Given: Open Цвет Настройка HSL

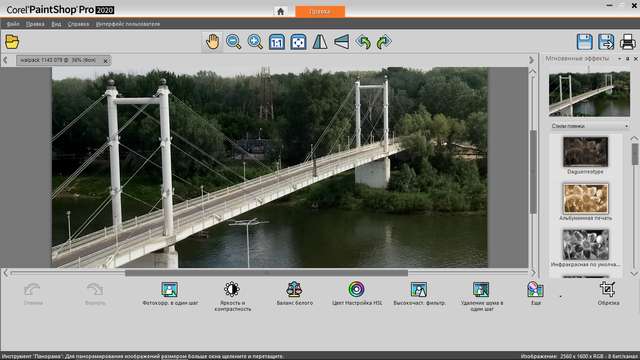Looking at the screenshot, I should click(x=357, y=294).
